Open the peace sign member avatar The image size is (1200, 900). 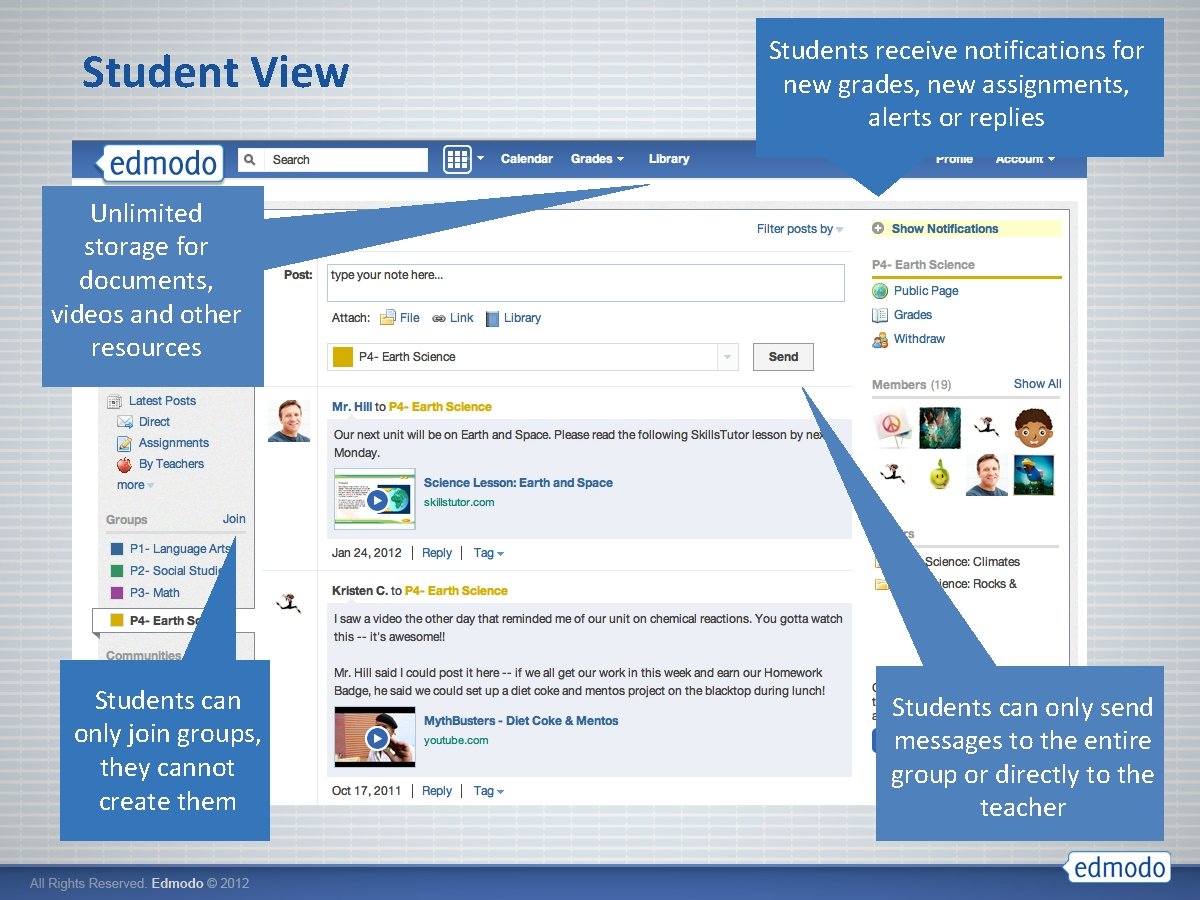coord(892,428)
